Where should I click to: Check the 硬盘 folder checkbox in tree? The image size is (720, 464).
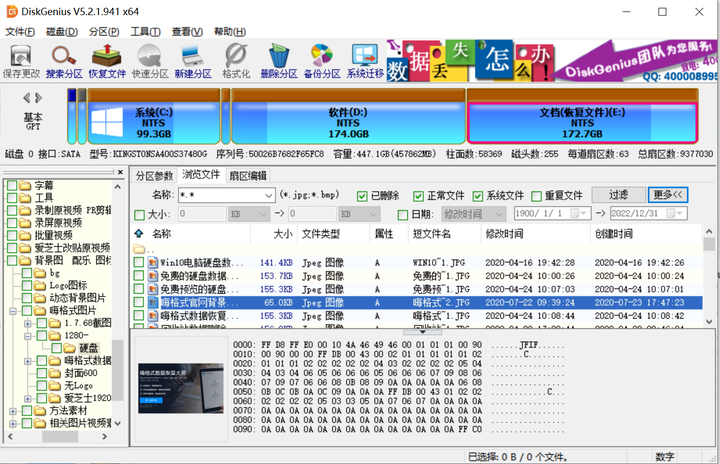tap(56, 348)
